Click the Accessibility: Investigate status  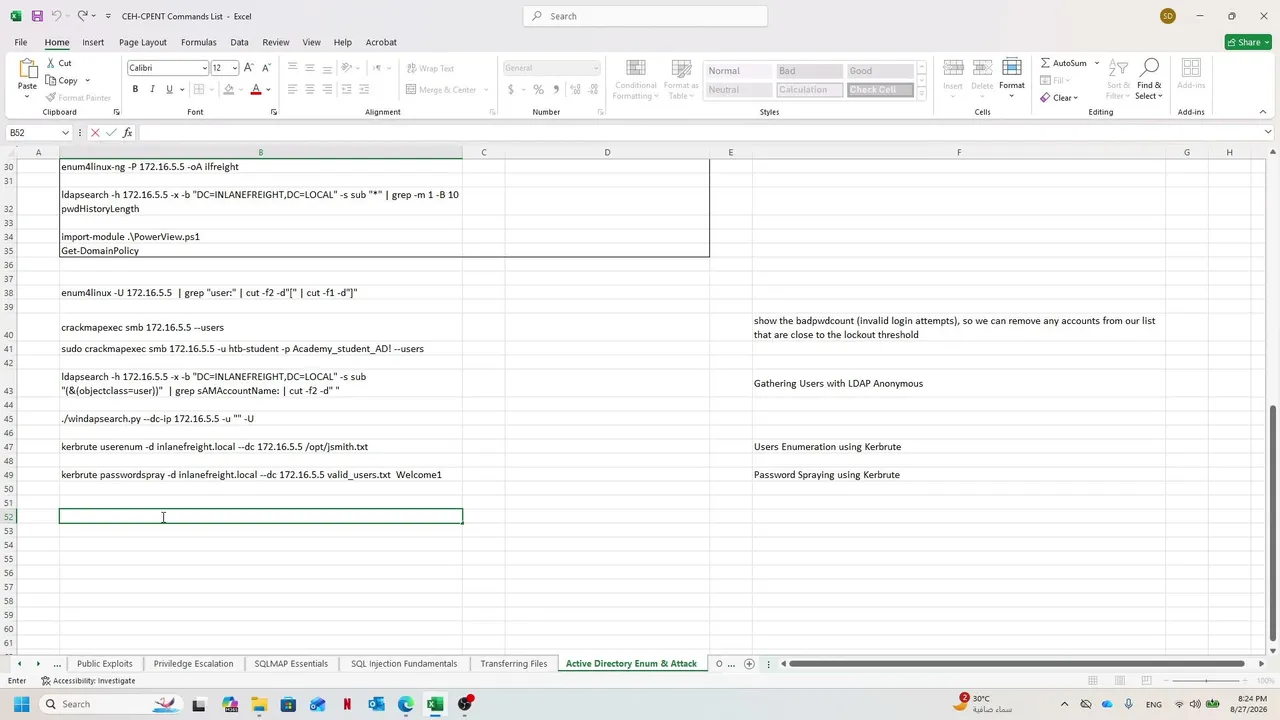(88, 681)
